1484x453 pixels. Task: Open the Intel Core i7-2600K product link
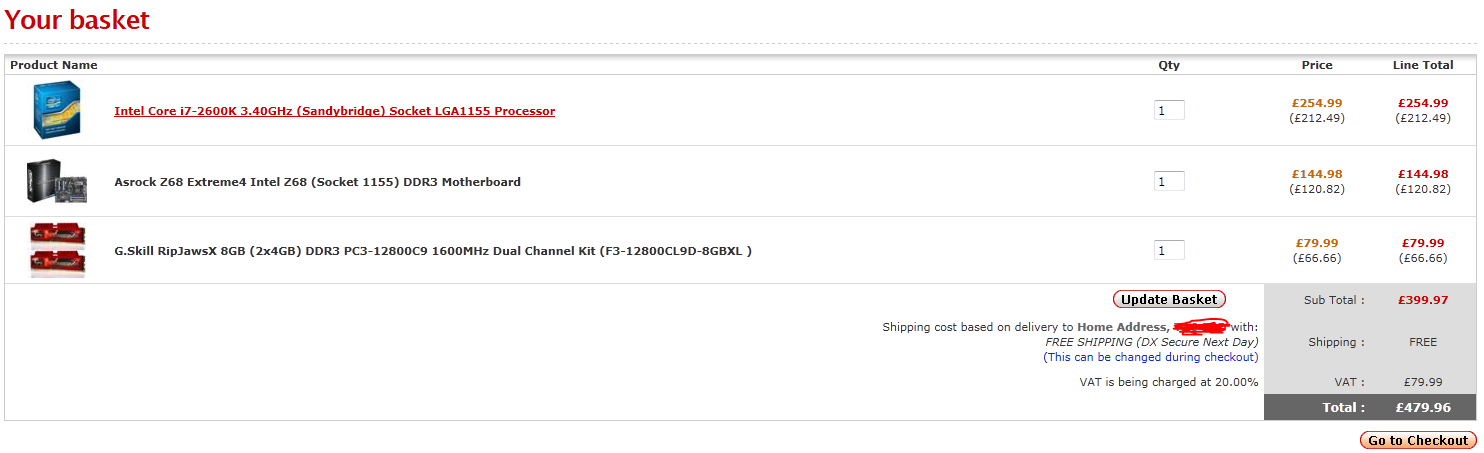coord(334,111)
